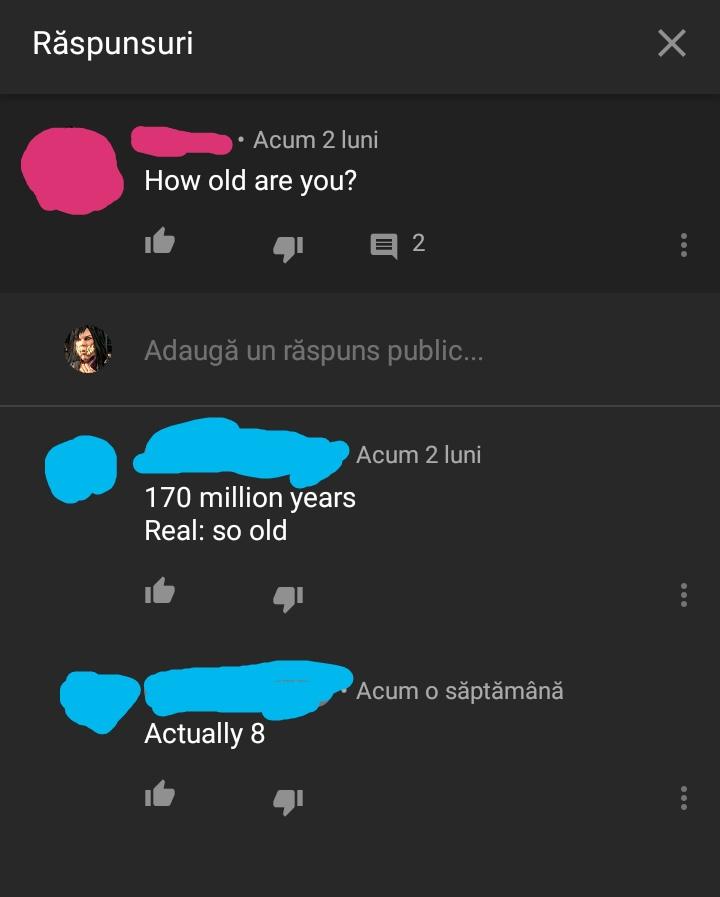Like the "170 million years" reply
720x897 pixels.
tap(160, 591)
